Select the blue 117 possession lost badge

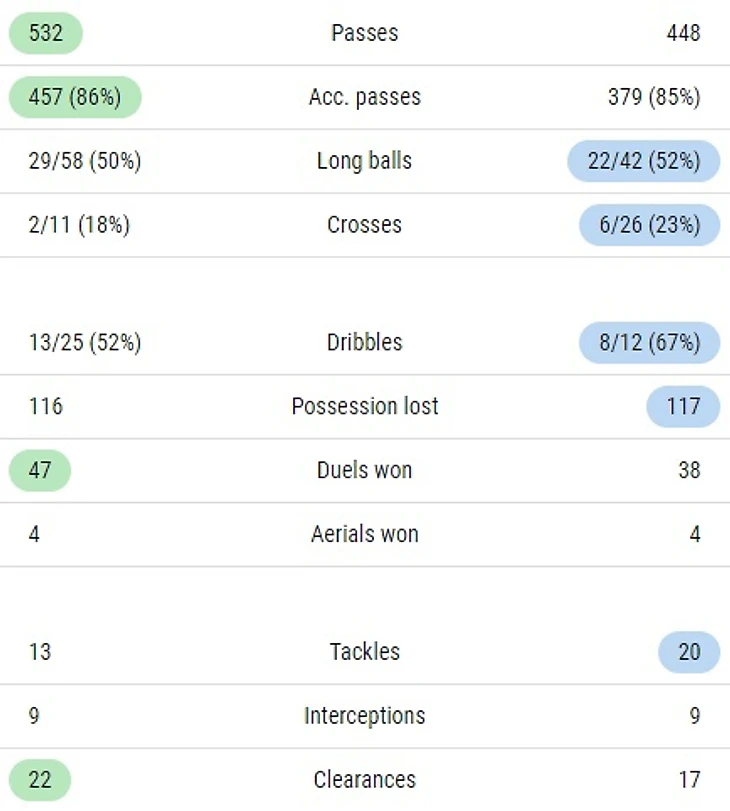[683, 406]
